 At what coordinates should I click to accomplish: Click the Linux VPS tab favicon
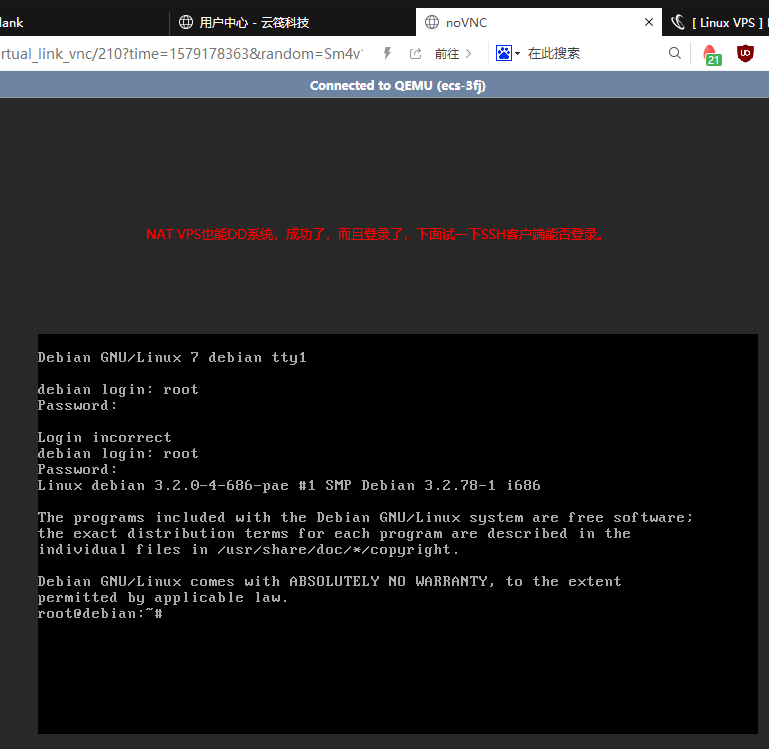point(678,22)
